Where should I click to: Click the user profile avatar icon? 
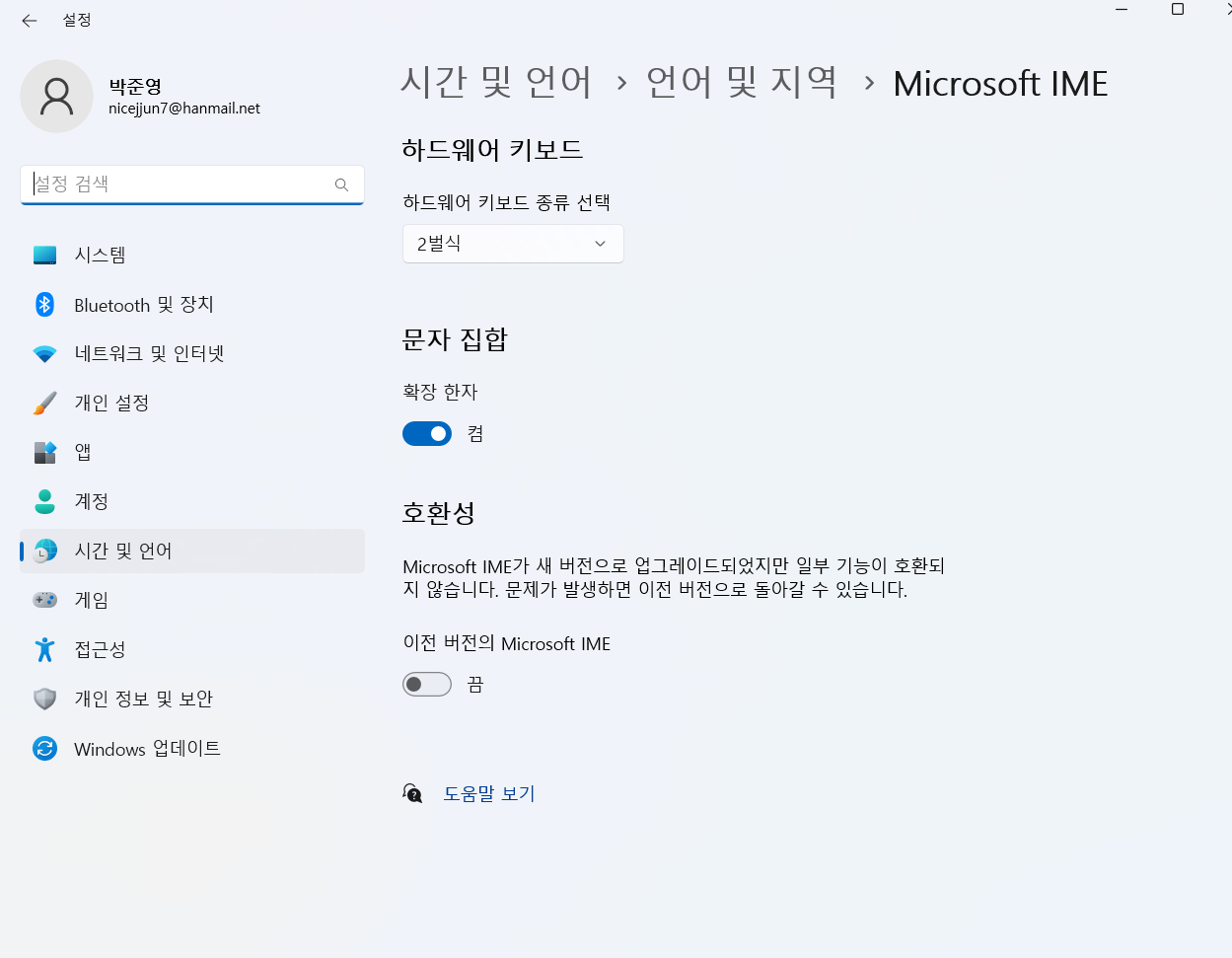point(56,96)
